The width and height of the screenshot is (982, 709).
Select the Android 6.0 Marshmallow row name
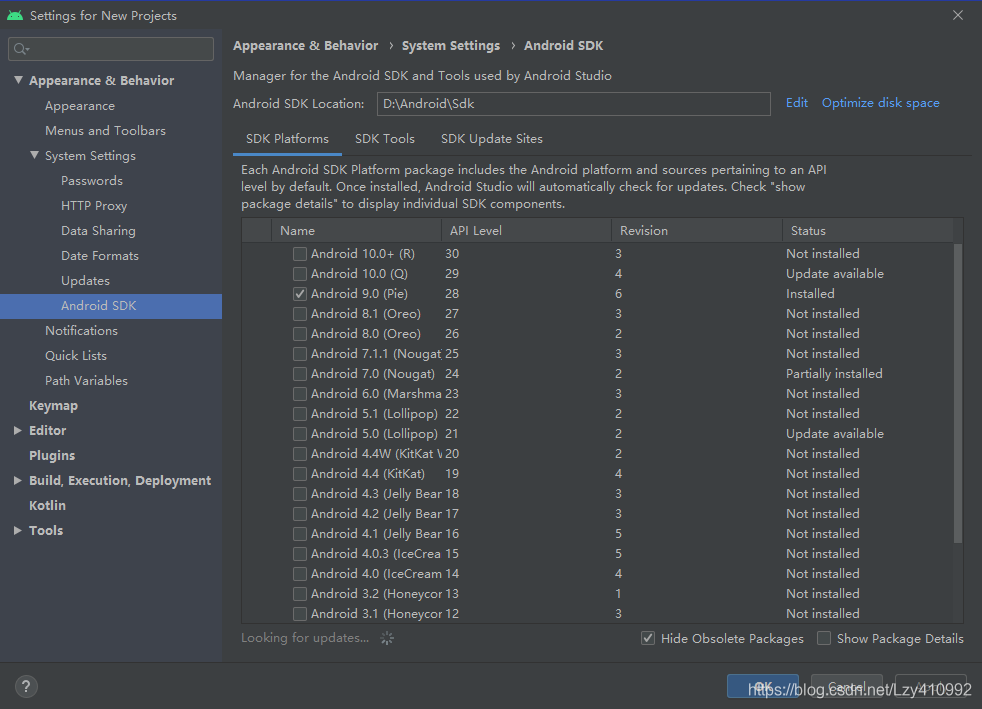(x=376, y=394)
